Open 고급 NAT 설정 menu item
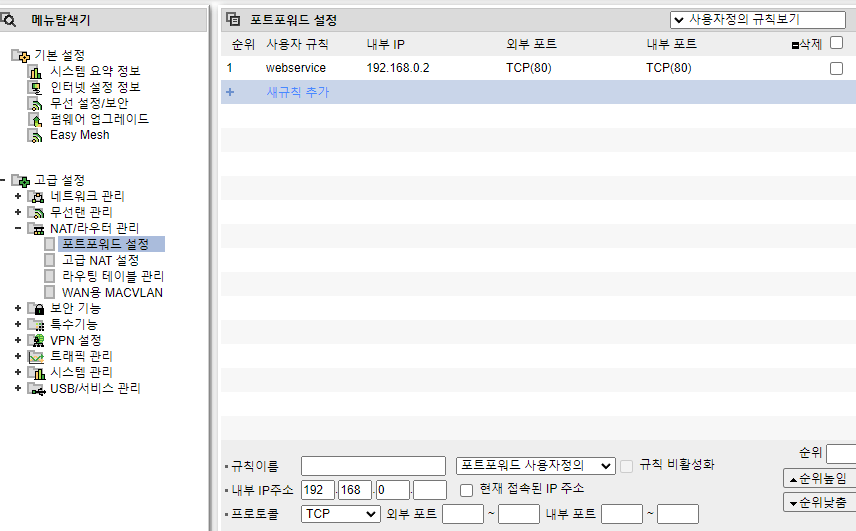 pyautogui.click(x=100, y=260)
